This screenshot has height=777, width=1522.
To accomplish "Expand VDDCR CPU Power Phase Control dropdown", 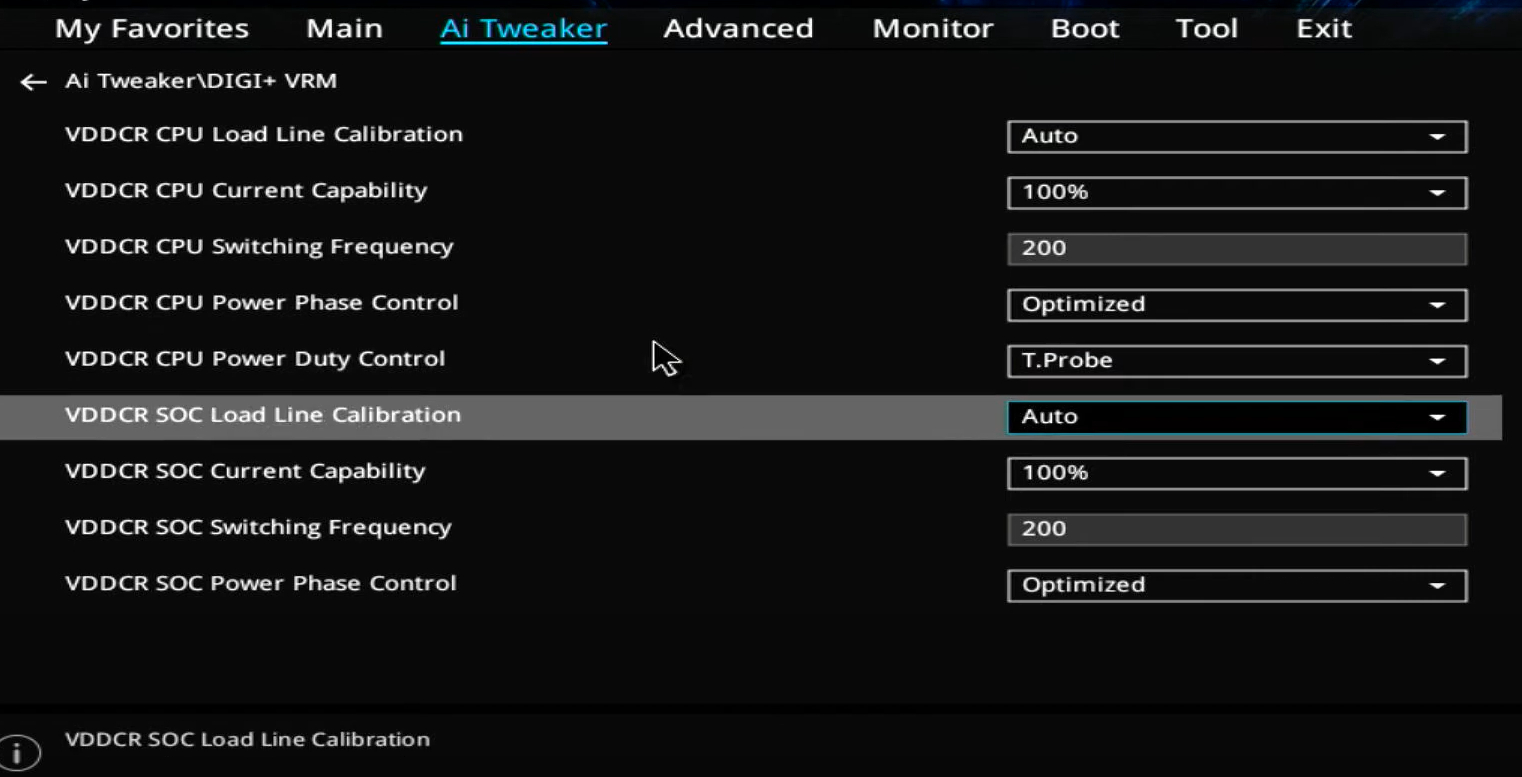I will coord(1236,304).
